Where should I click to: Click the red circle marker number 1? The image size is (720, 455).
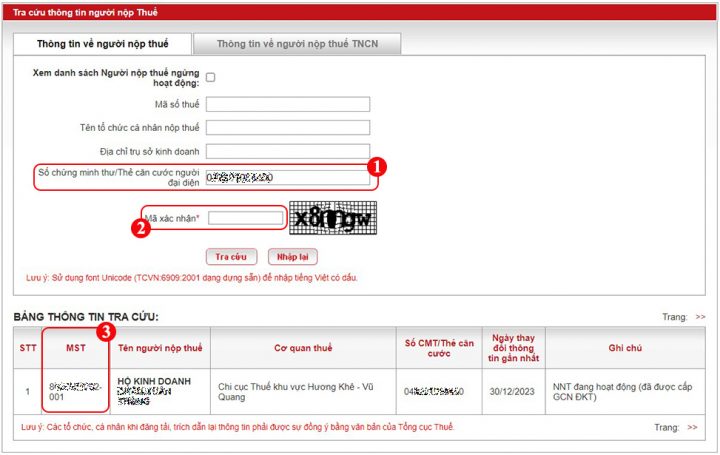(x=377, y=168)
